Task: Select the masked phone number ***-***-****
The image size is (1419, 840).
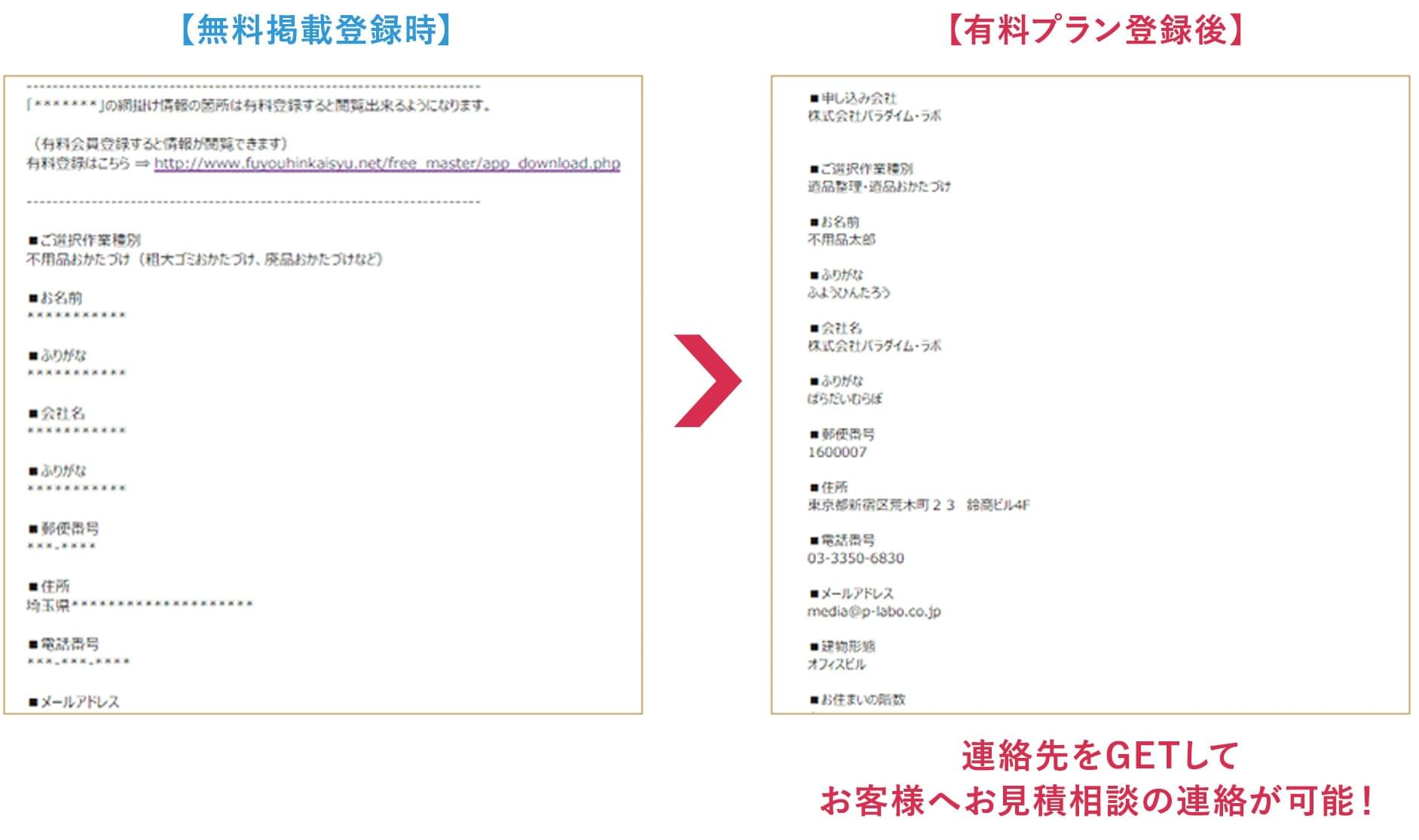Action: point(78,662)
